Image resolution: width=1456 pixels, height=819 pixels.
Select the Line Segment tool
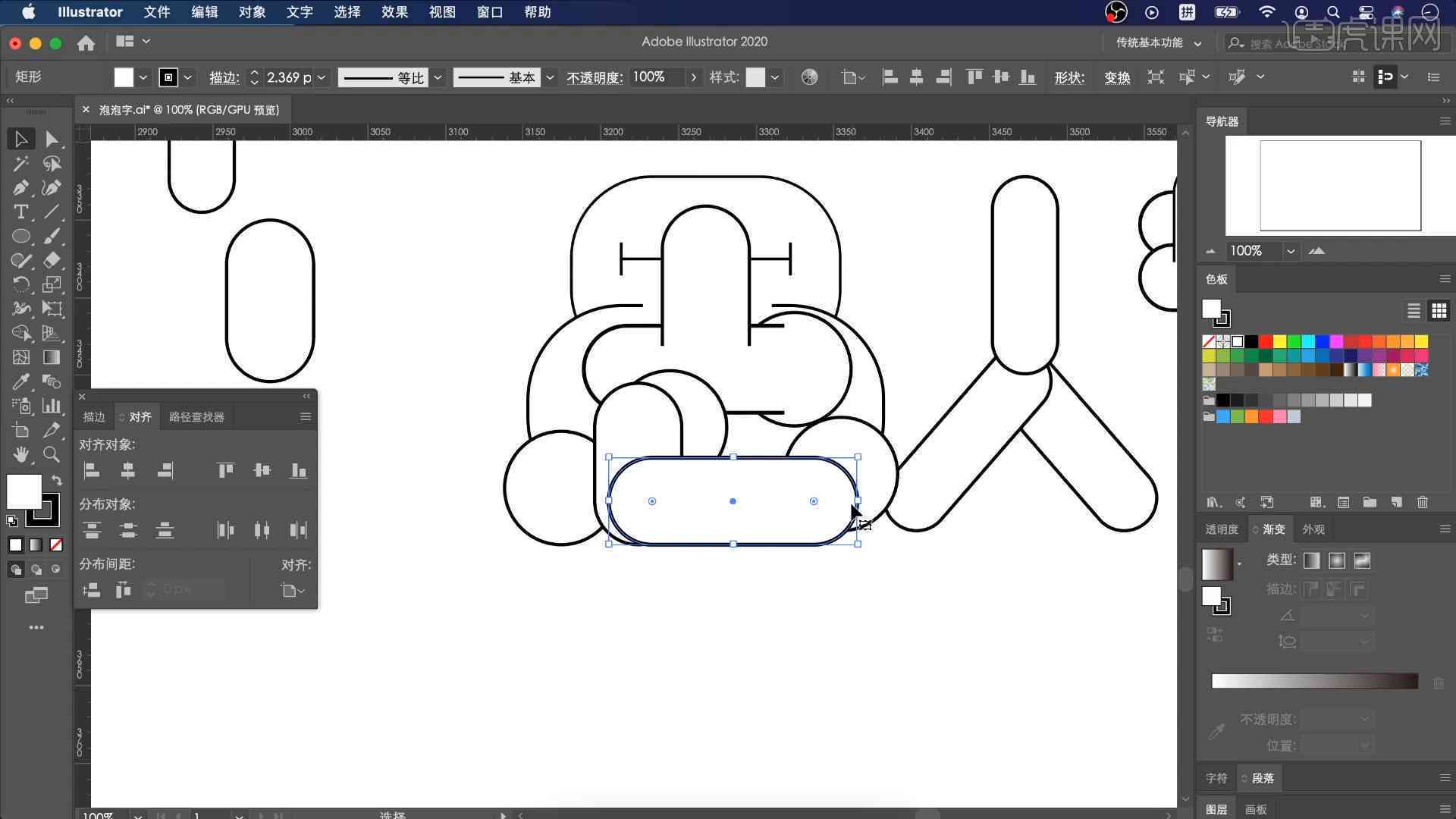coord(52,212)
